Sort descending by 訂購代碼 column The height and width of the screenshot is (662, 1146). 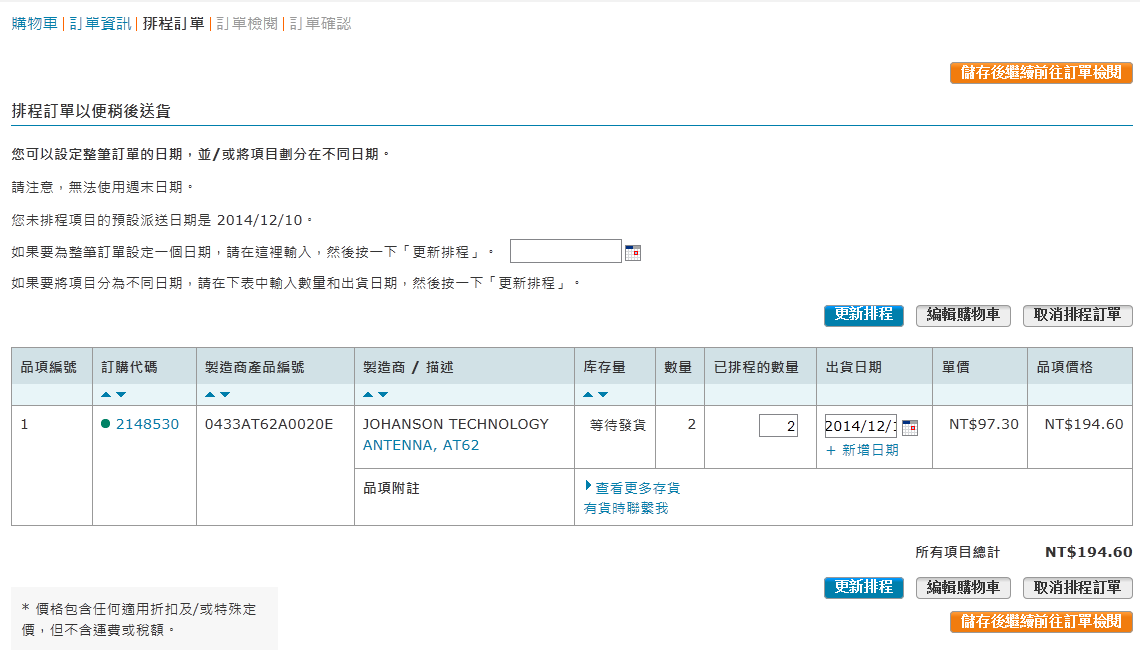[121, 395]
